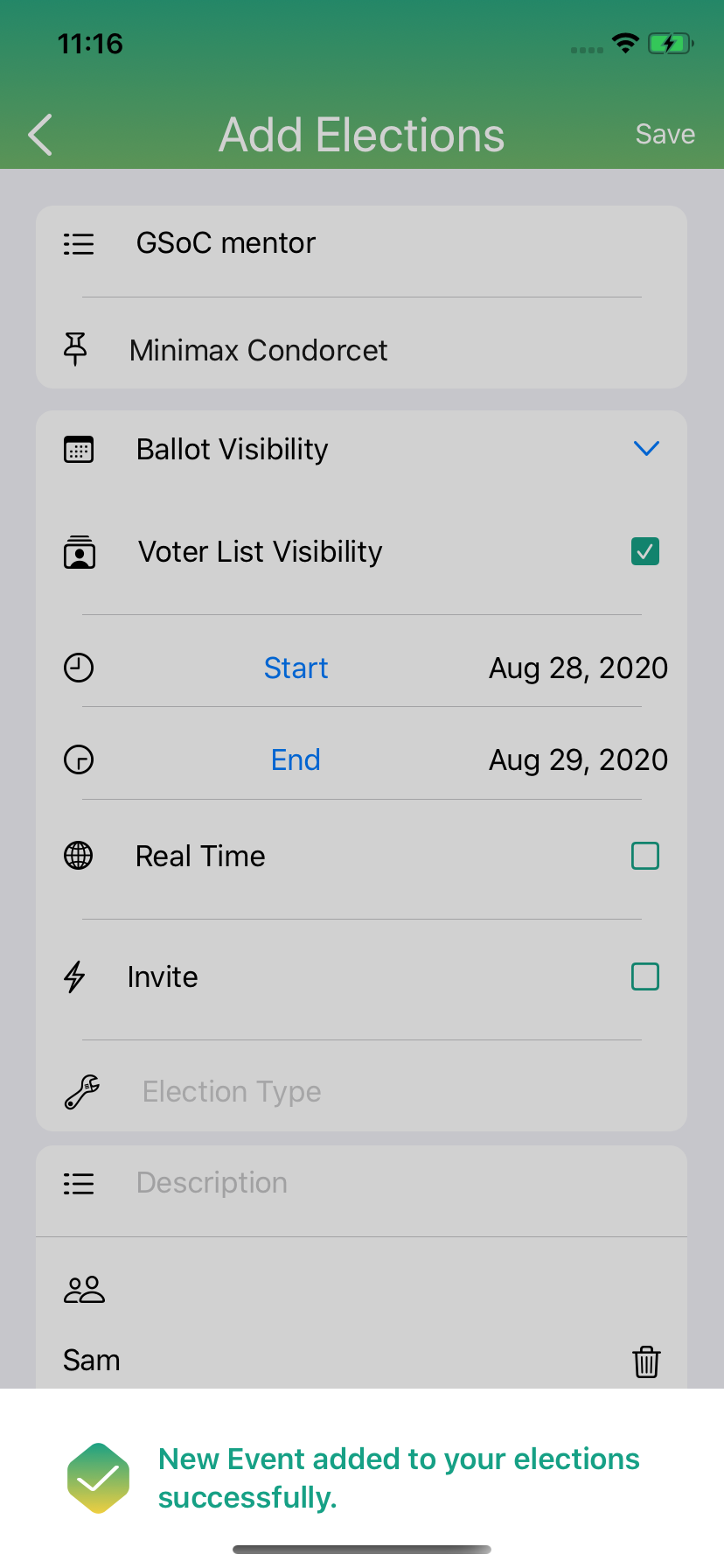Open the Election Type picker

362,1091
